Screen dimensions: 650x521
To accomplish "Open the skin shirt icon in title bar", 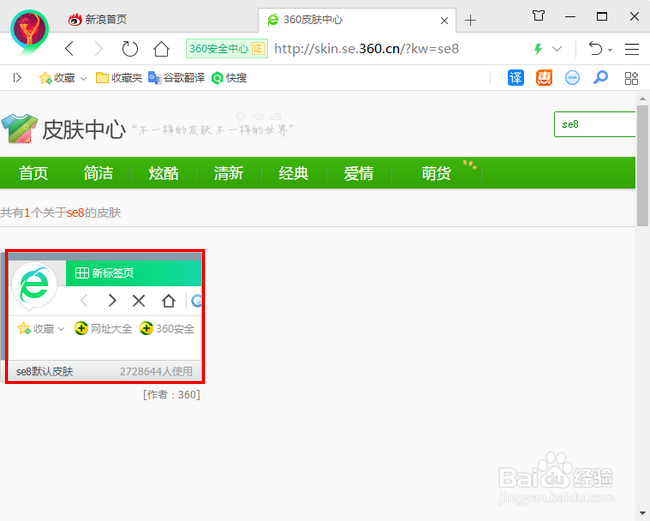I will [x=538, y=16].
